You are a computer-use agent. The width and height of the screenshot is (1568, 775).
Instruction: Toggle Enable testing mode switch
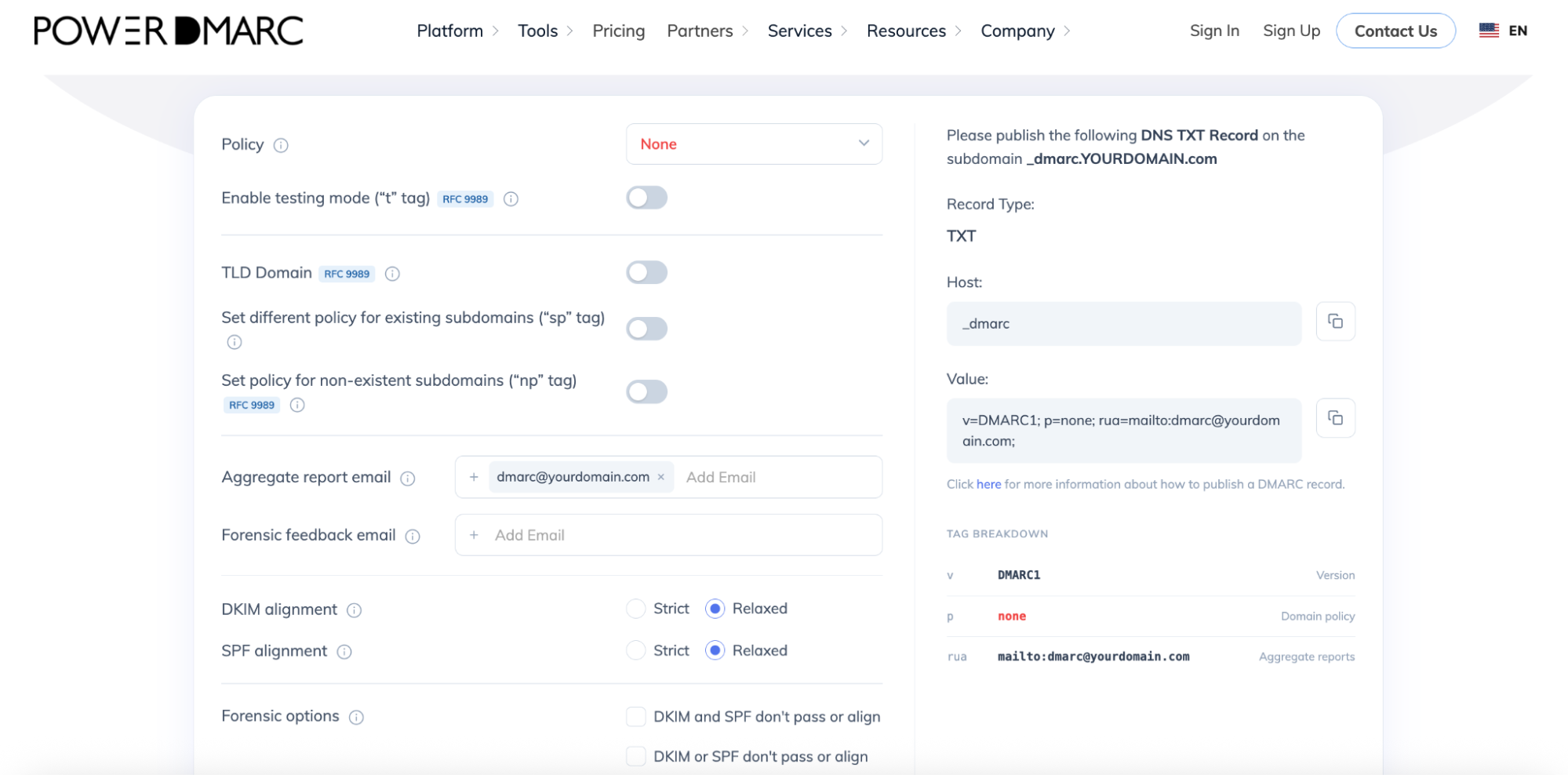(x=646, y=198)
